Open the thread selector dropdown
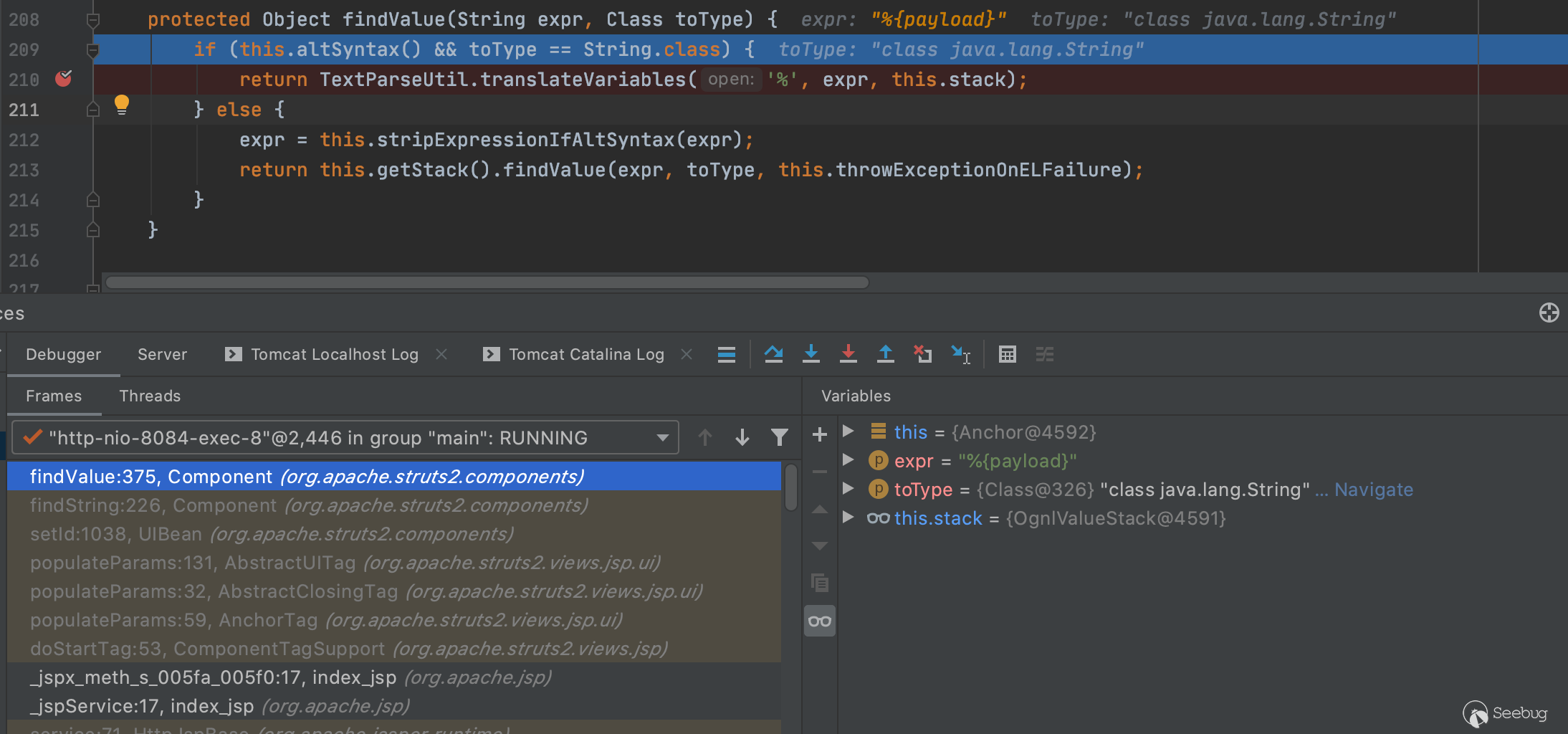Screen dimensions: 1568x734 point(663,438)
